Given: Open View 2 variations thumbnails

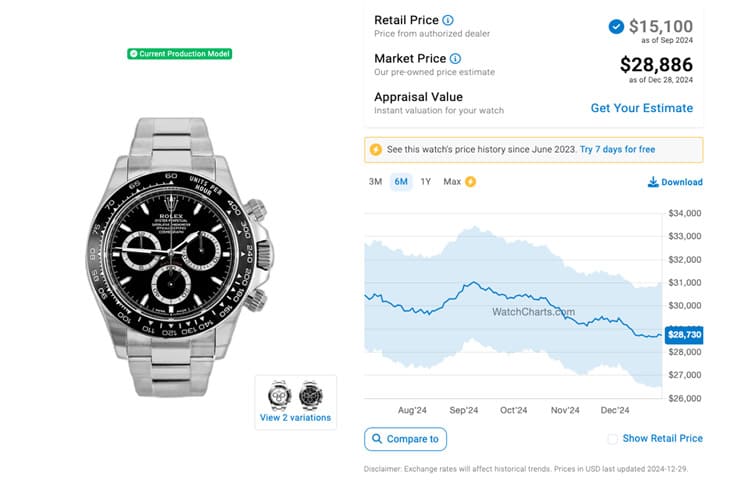Looking at the screenshot, I should click(x=295, y=417).
